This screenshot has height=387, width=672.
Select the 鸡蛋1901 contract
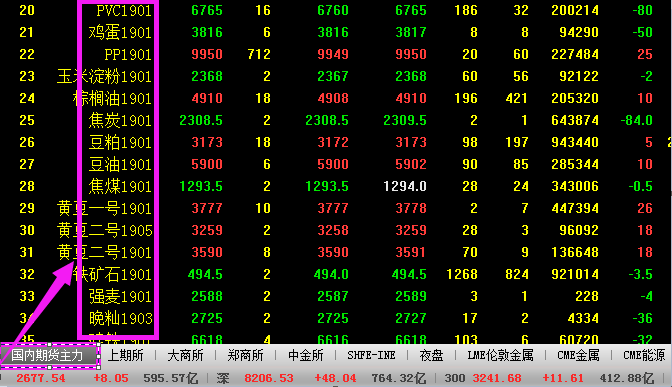coord(120,33)
